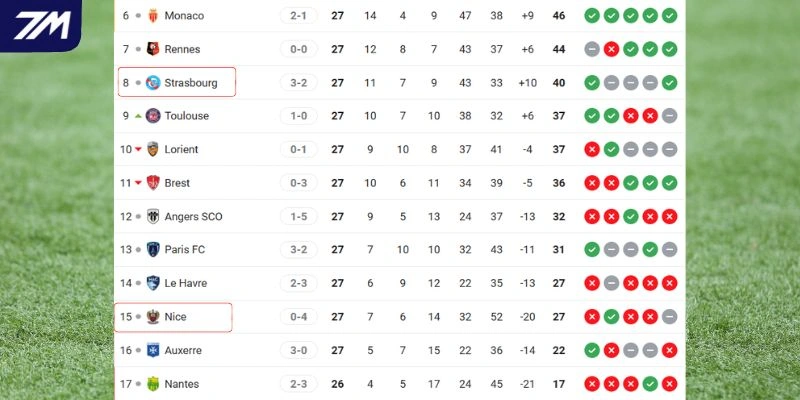Click Rennes' leftmost grey draw form icon

[x=592, y=49]
